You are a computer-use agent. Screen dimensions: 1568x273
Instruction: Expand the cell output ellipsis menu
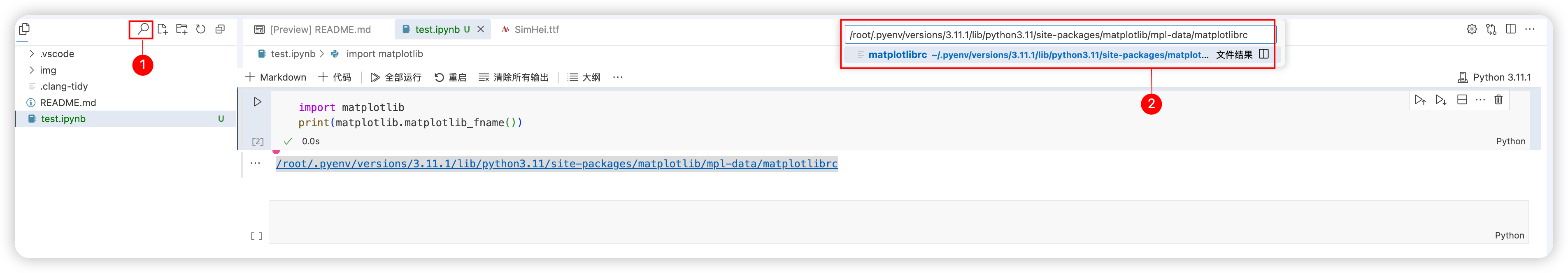pyautogui.click(x=256, y=163)
